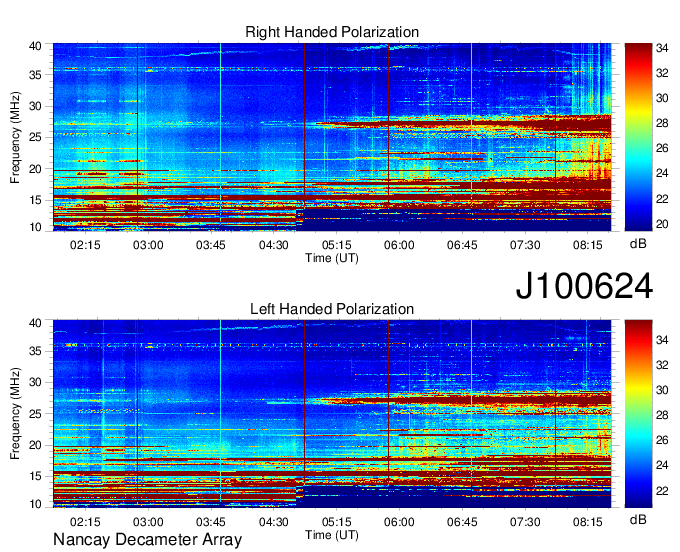Click the 02:15 time tick of Right Handed plot

(85, 245)
